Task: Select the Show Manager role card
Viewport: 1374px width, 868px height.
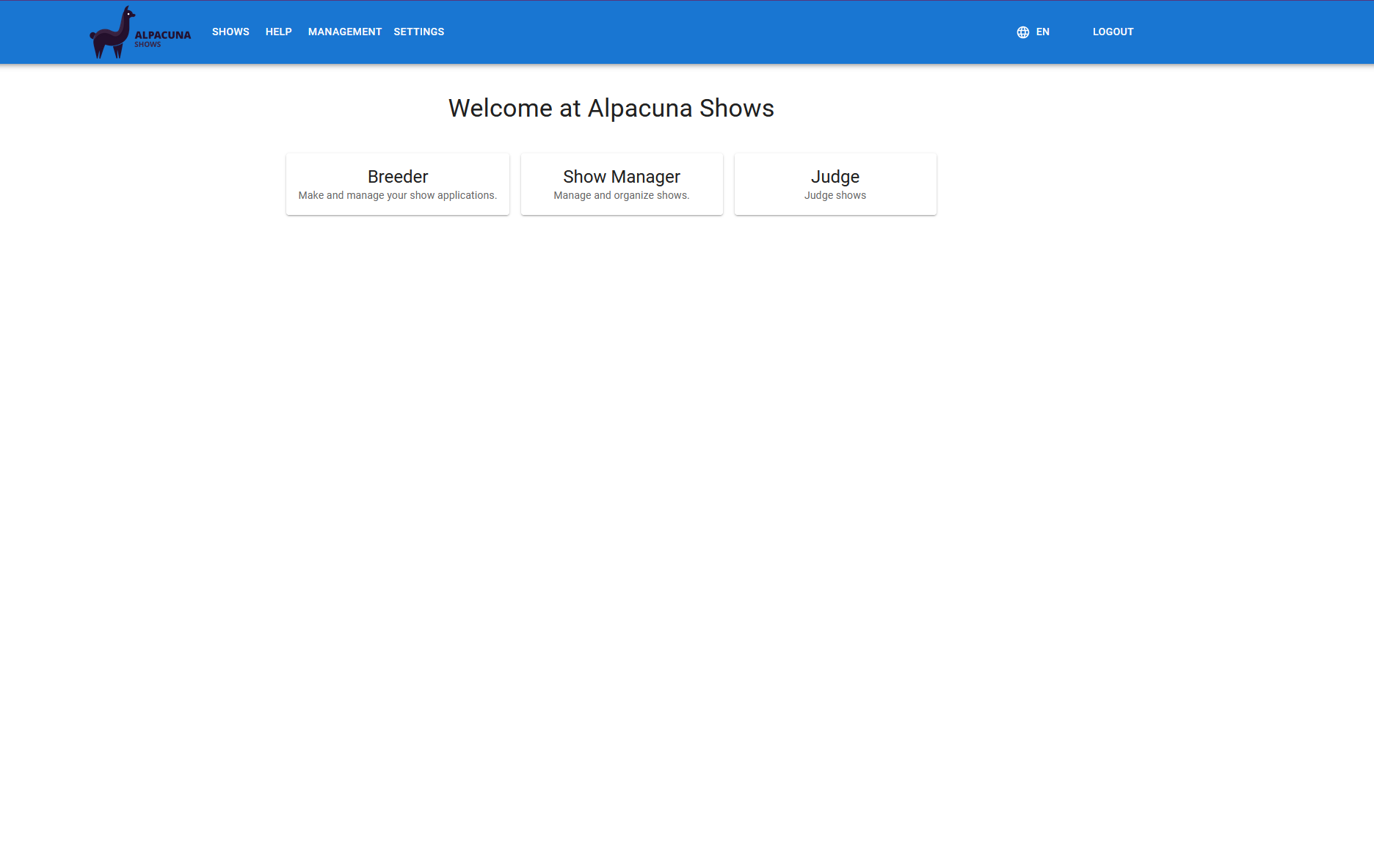Action: (x=622, y=184)
